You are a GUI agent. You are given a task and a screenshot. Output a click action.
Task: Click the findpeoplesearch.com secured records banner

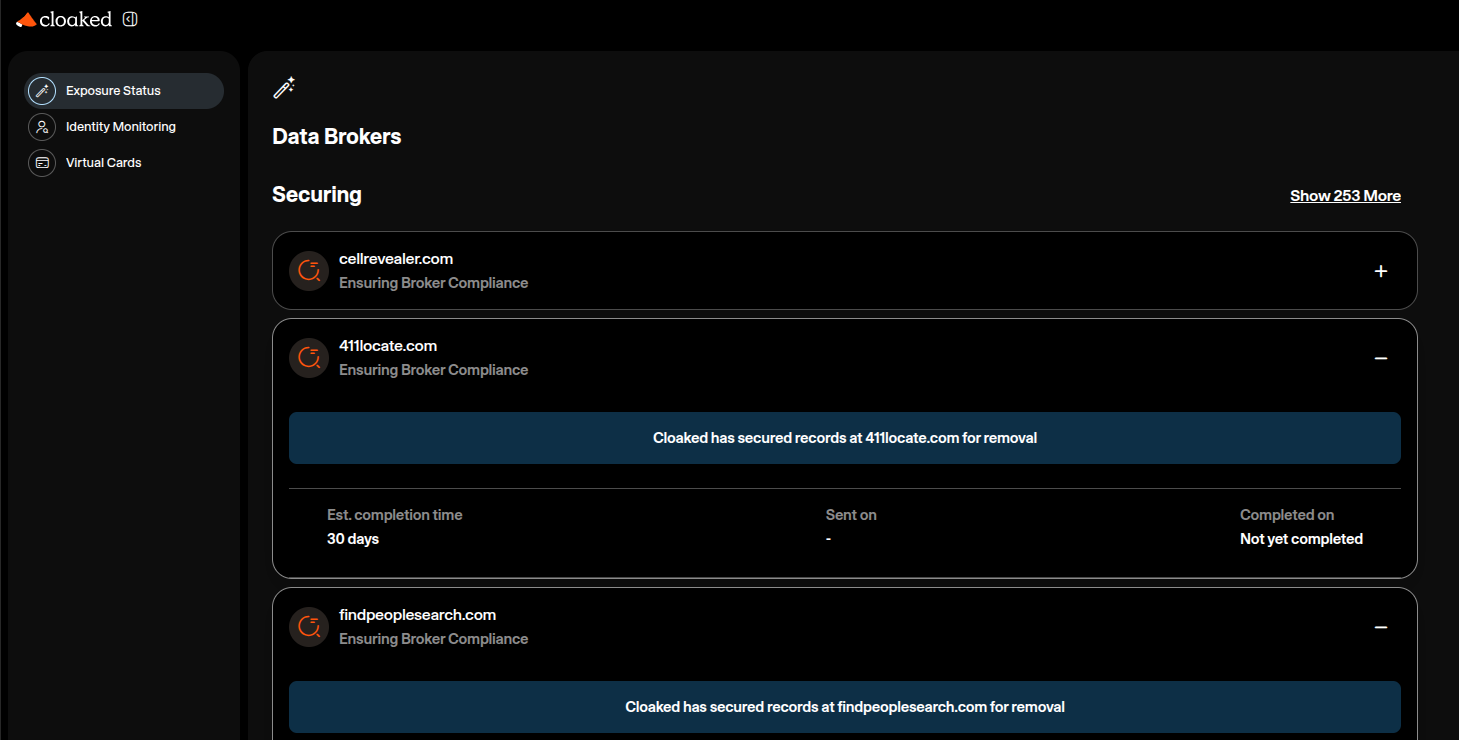[x=845, y=707]
